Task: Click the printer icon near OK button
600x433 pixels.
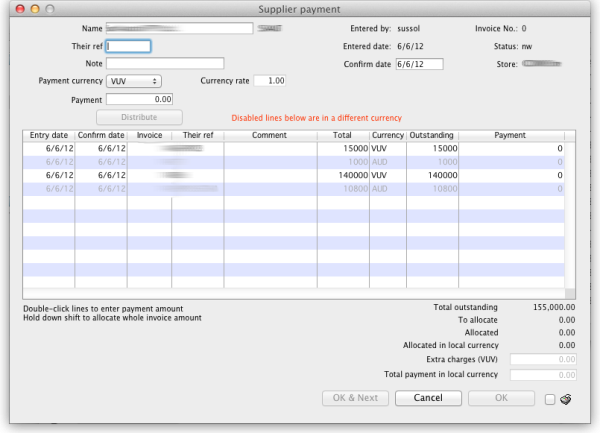Action: coord(567,399)
